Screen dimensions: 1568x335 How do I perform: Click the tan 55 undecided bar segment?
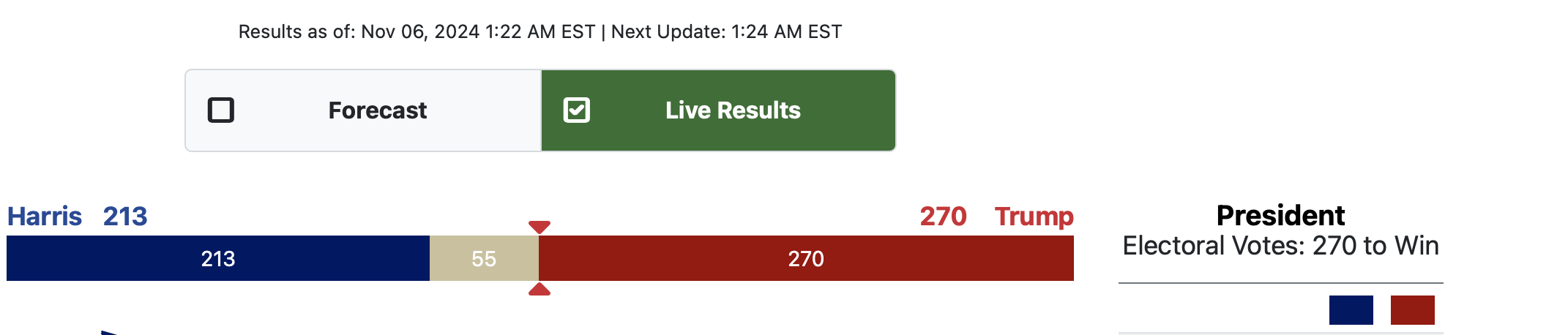coord(484,258)
